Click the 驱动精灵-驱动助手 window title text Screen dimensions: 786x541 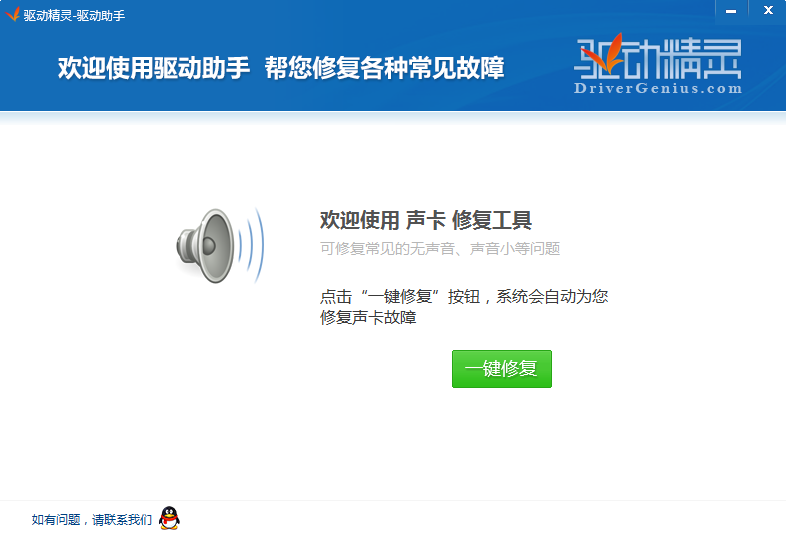74,16
